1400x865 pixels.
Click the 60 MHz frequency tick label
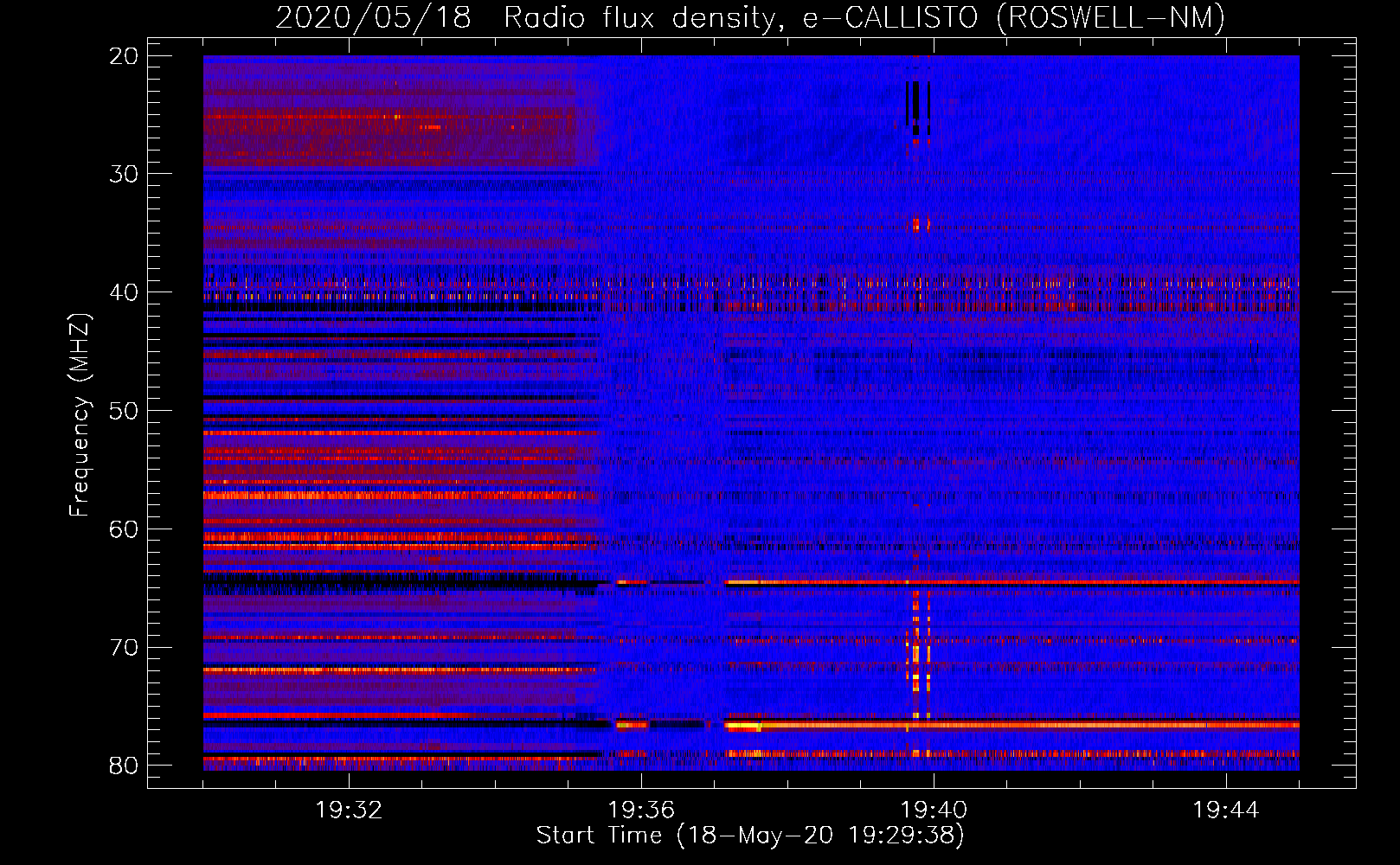(124, 529)
